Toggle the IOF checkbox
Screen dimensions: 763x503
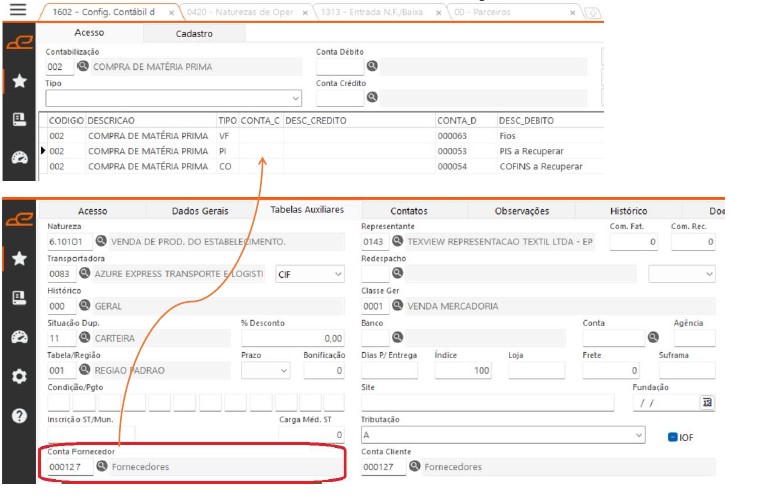[672, 437]
